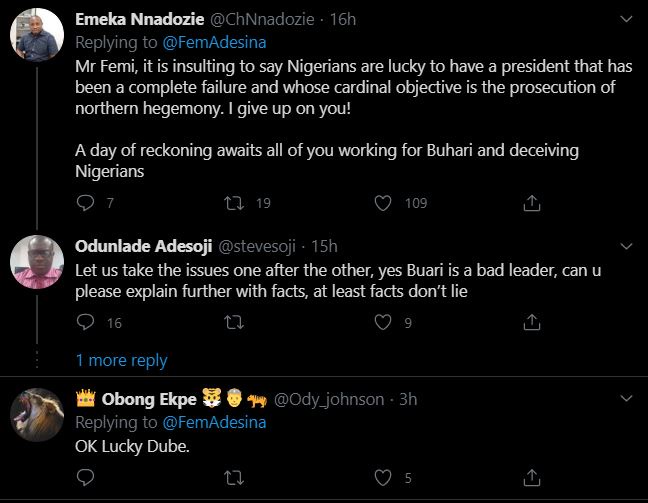Open more options on Odunlade Adesoji's tweet
Viewport: 648px width, 503px height.
[627, 246]
